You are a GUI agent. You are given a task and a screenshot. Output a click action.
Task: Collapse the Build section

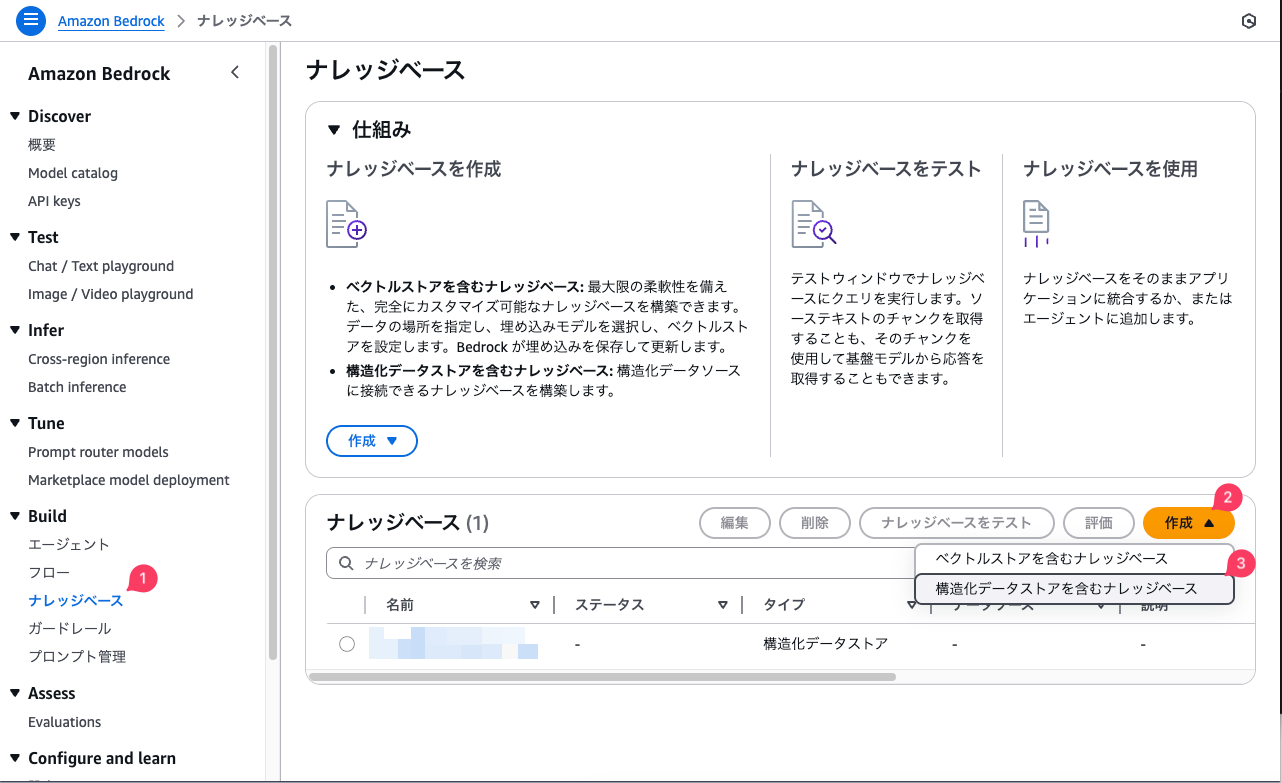(x=15, y=516)
